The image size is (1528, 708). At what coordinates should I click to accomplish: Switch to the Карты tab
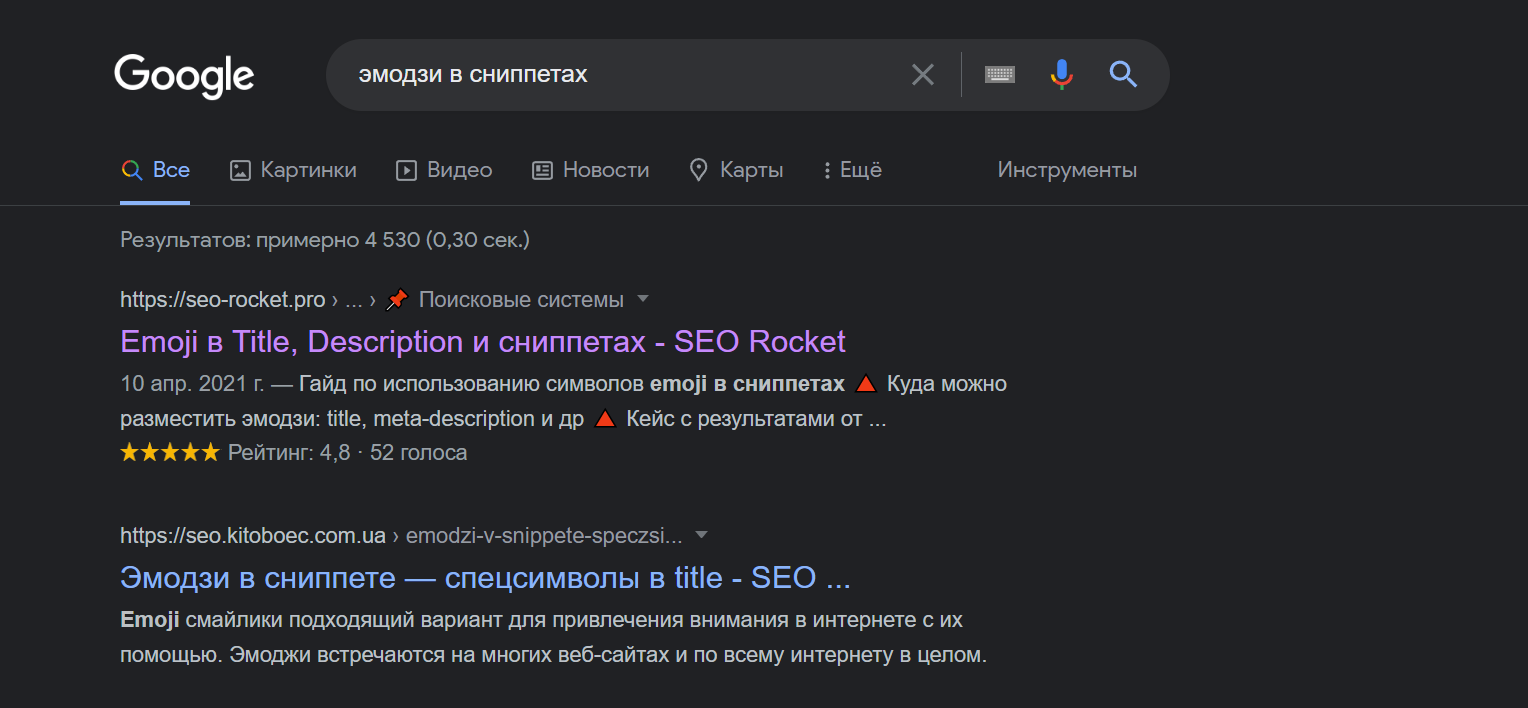pos(736,170)
